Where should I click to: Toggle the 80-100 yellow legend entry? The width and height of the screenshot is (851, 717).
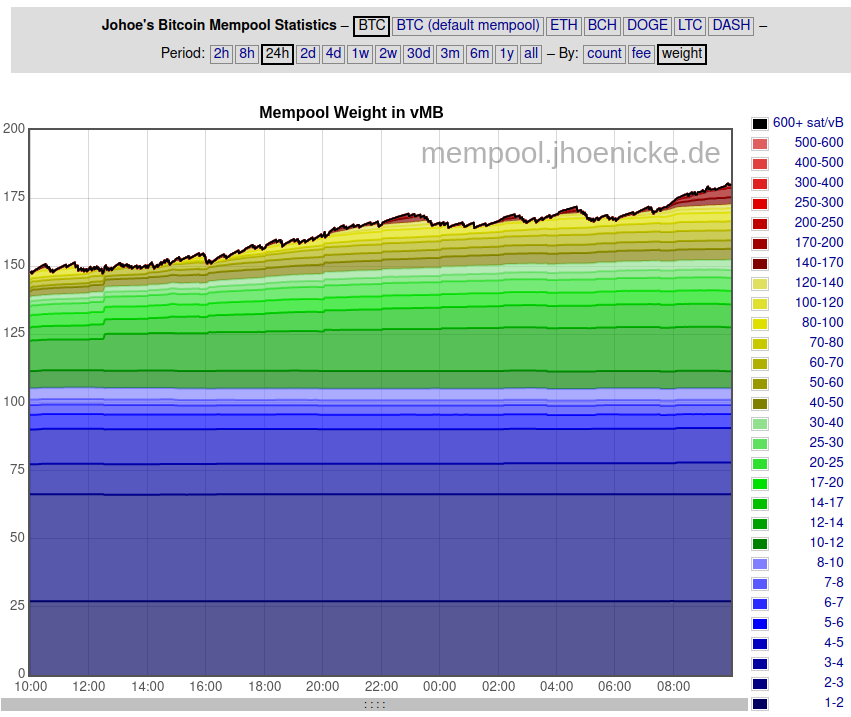click(x=760, y=323)
